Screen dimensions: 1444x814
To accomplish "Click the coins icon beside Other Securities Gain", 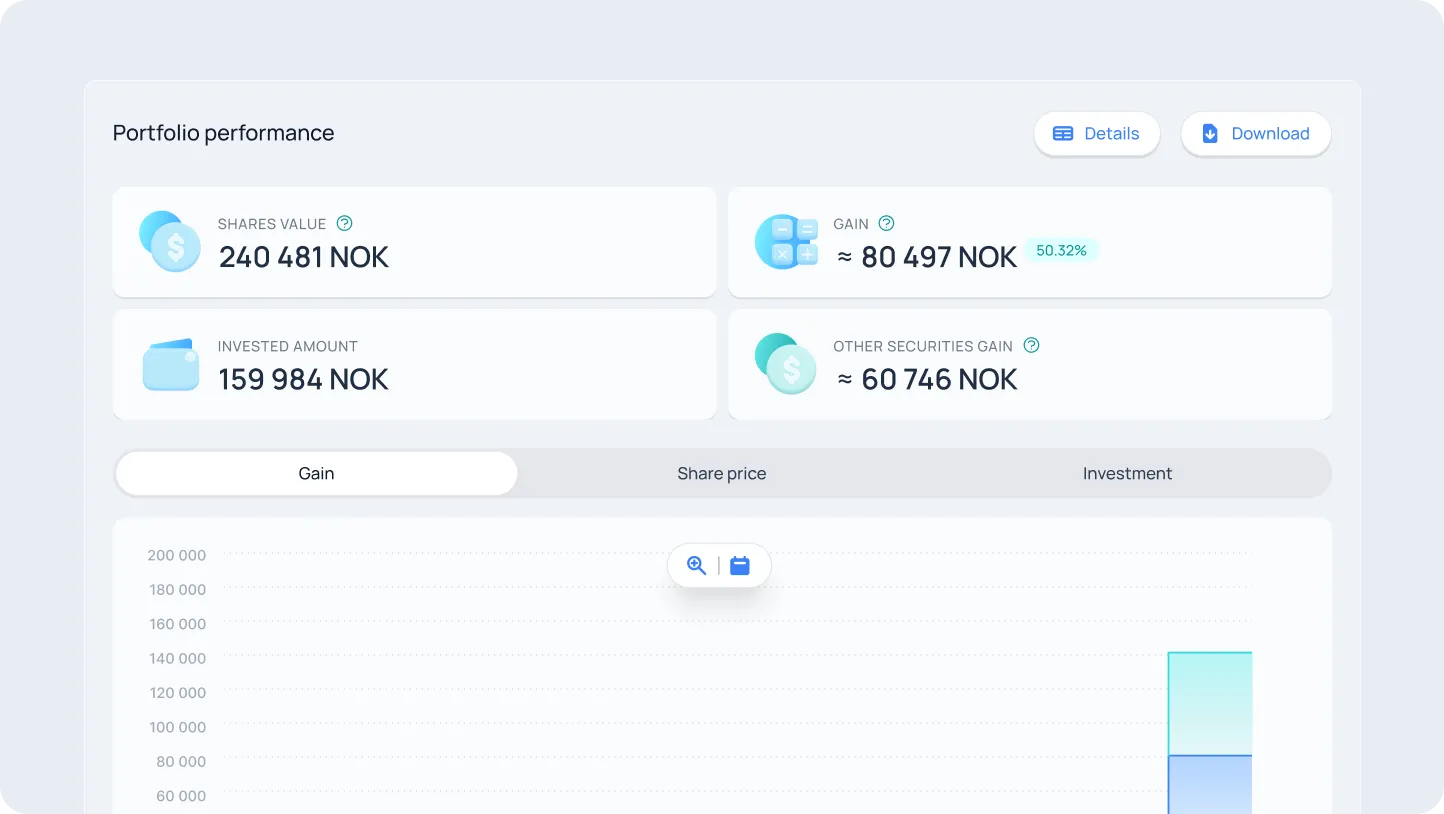I will pos(786,364).
